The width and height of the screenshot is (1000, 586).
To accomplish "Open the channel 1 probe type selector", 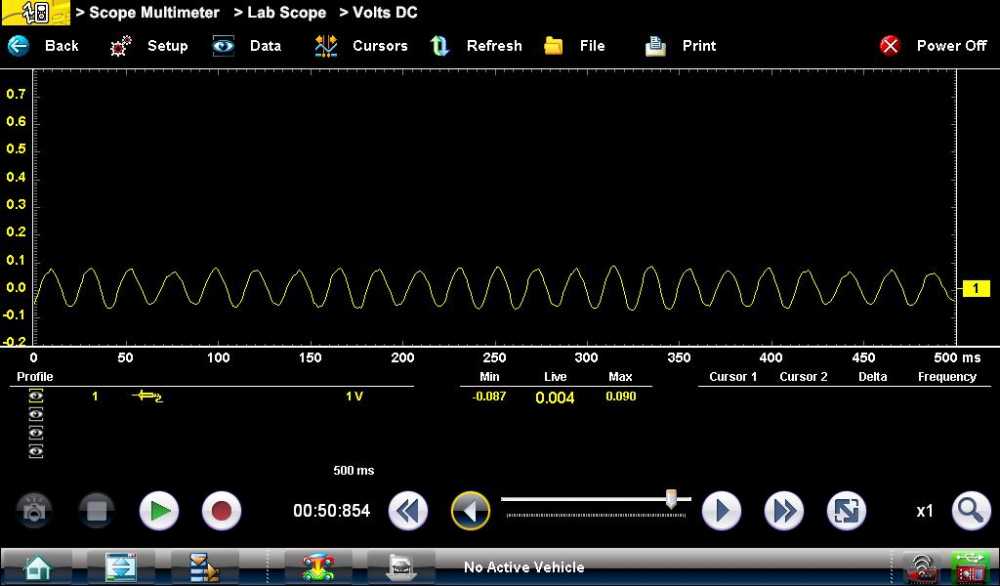I will [147, 397].
